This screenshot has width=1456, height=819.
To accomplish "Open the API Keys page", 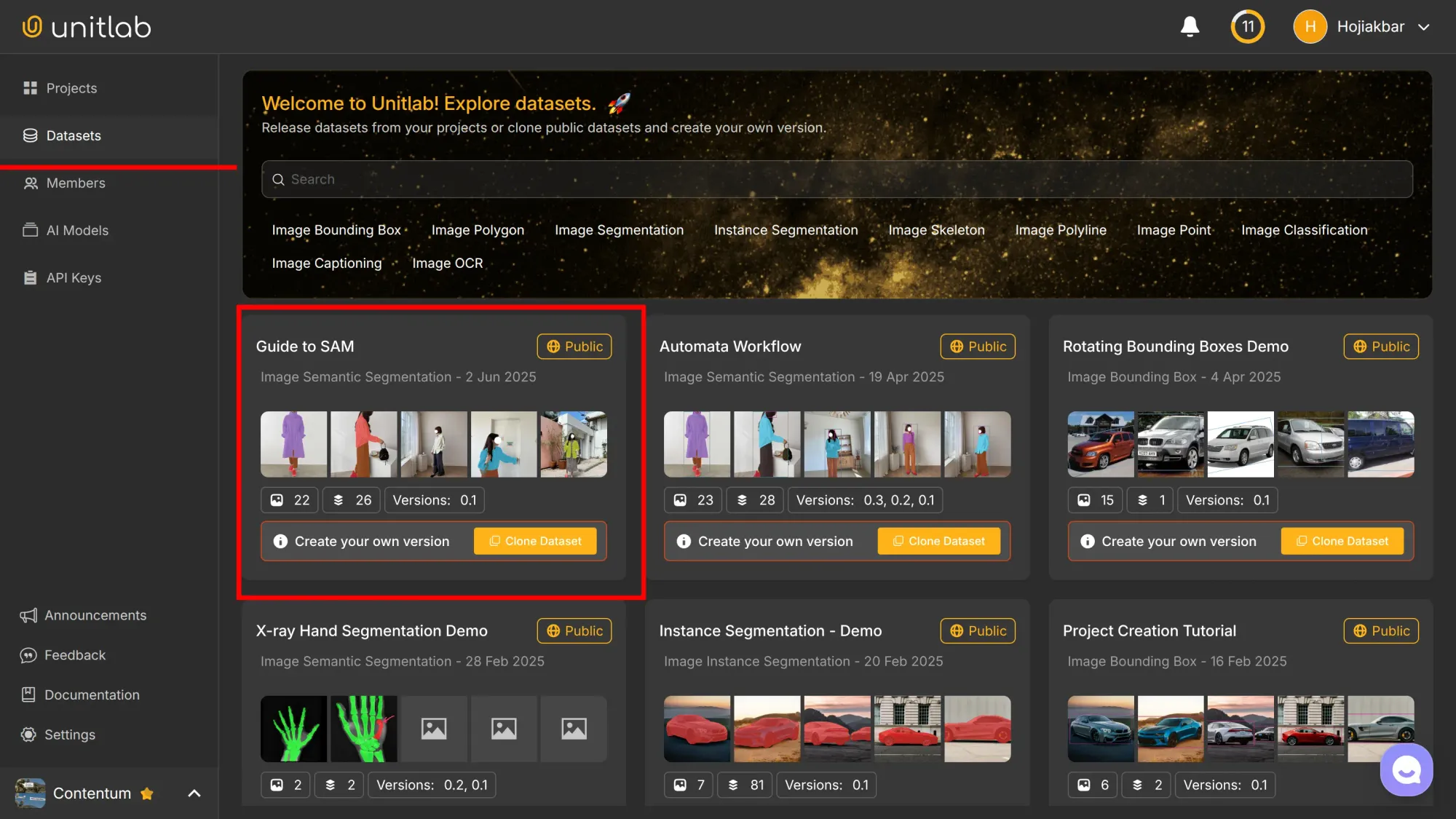I will pyautogui.click(x=74, y=278).
